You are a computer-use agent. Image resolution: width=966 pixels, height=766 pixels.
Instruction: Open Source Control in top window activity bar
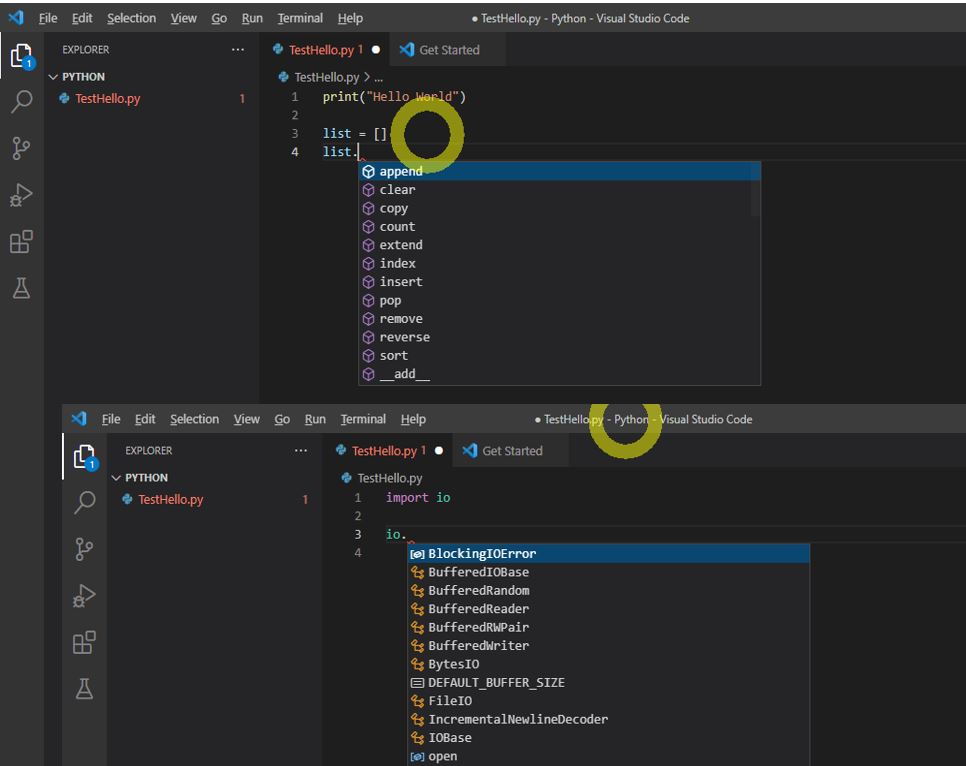click(21, 149)
